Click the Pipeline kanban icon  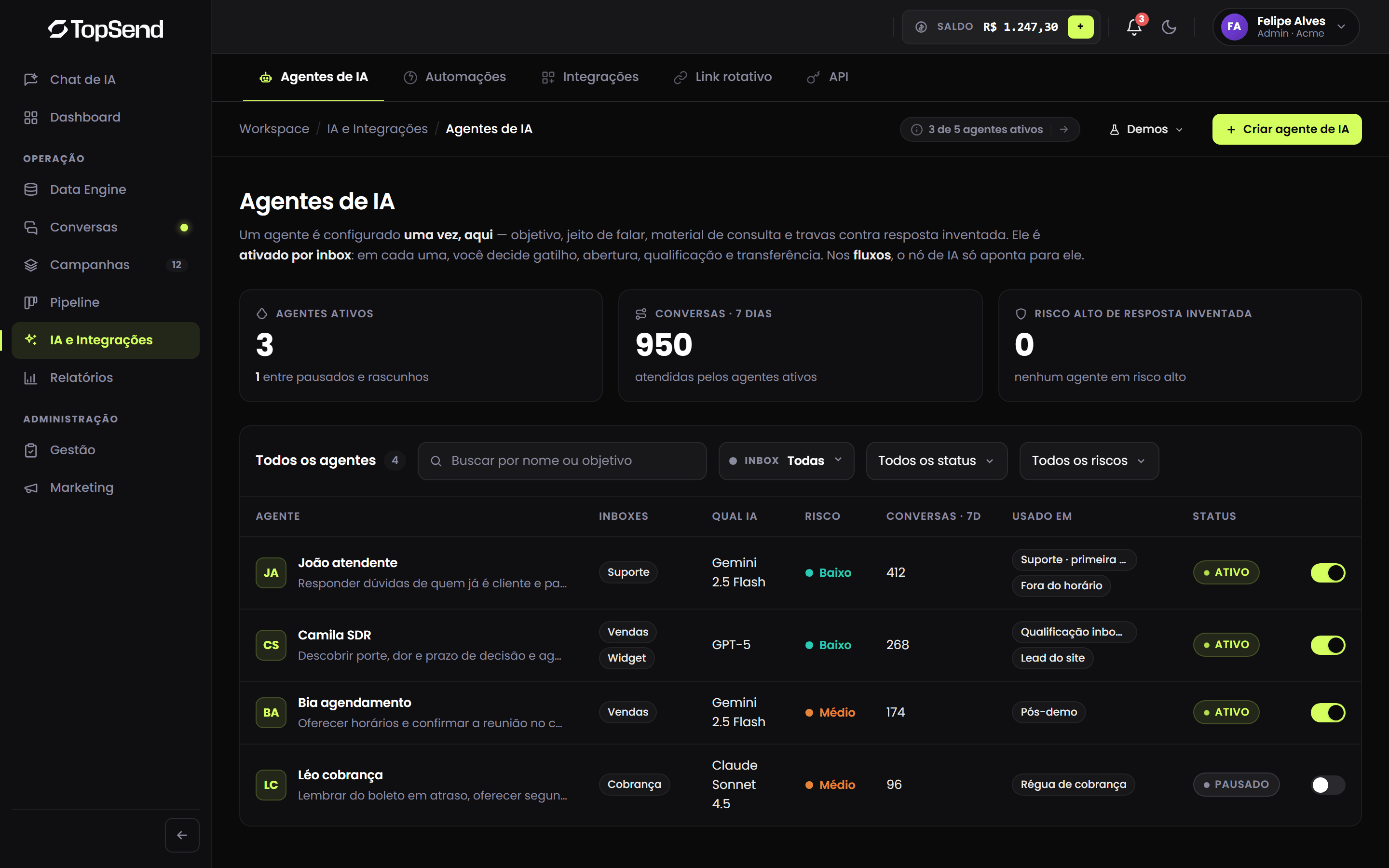(31, 302)
